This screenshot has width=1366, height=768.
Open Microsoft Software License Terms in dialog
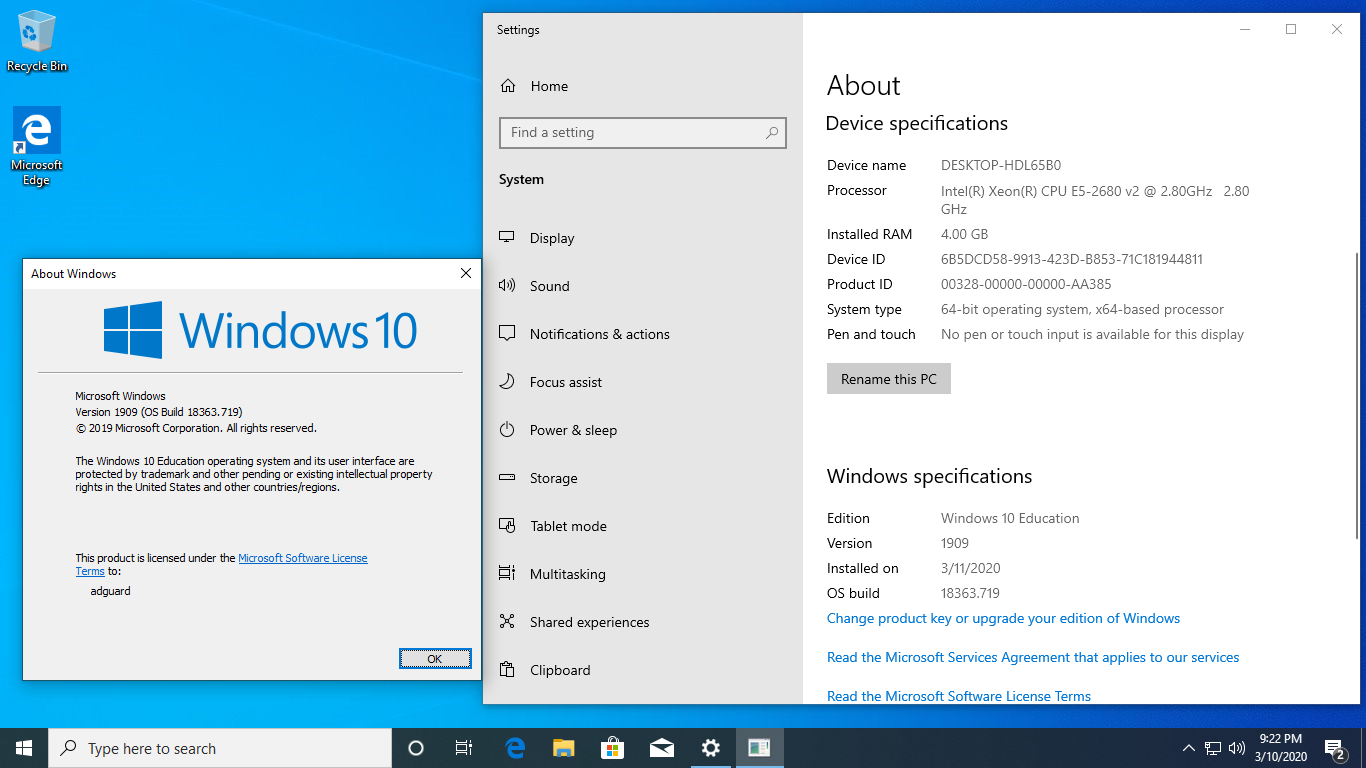[x=302, y=558]
